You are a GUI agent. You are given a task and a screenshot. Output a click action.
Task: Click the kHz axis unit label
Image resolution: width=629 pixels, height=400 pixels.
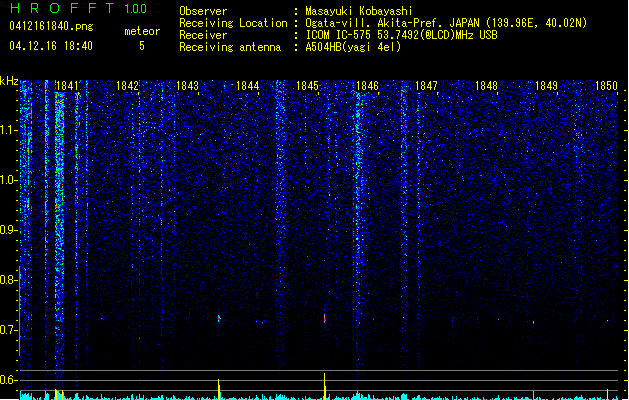coord(9,81)
